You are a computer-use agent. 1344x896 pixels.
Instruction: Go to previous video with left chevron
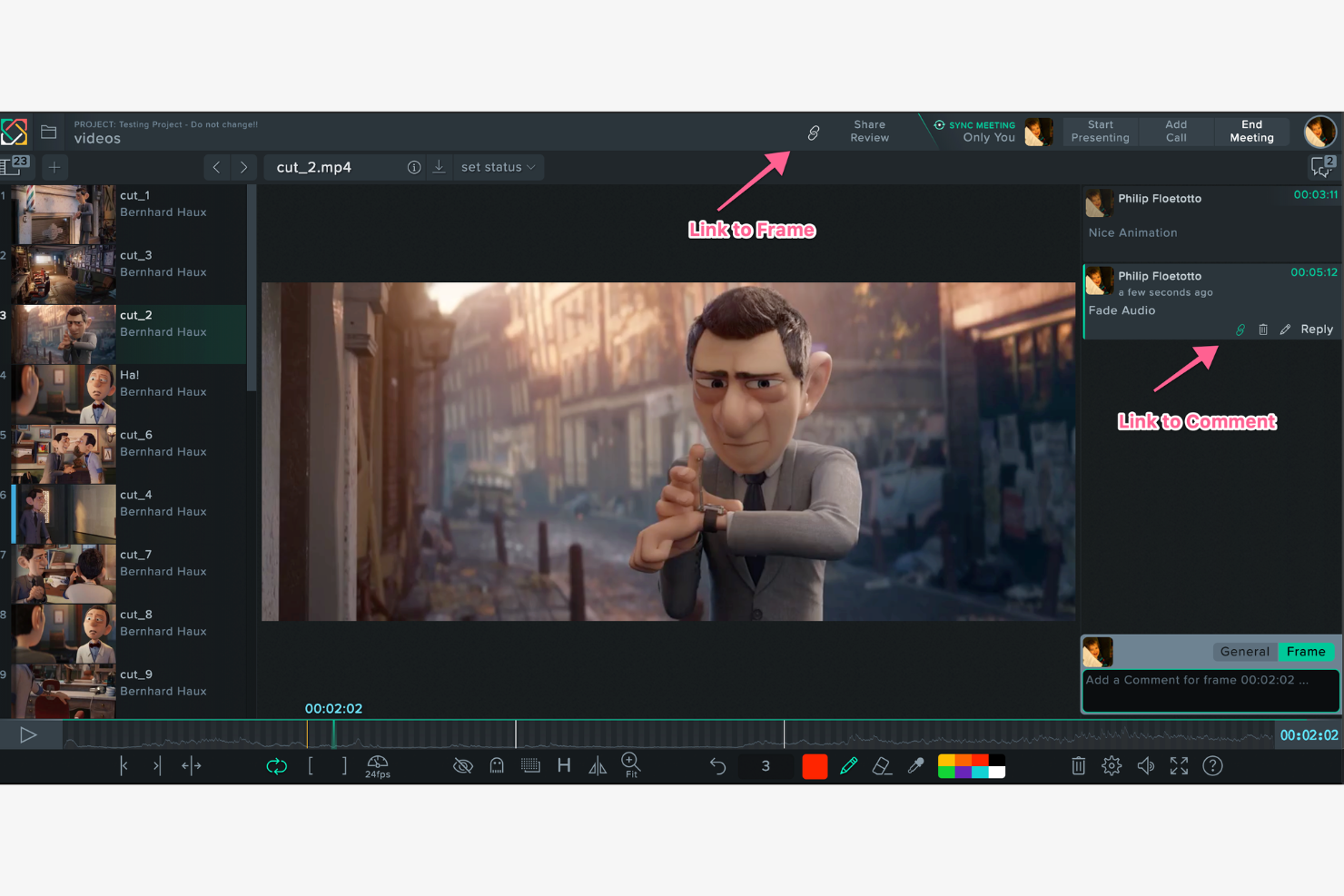pos(216,167)
